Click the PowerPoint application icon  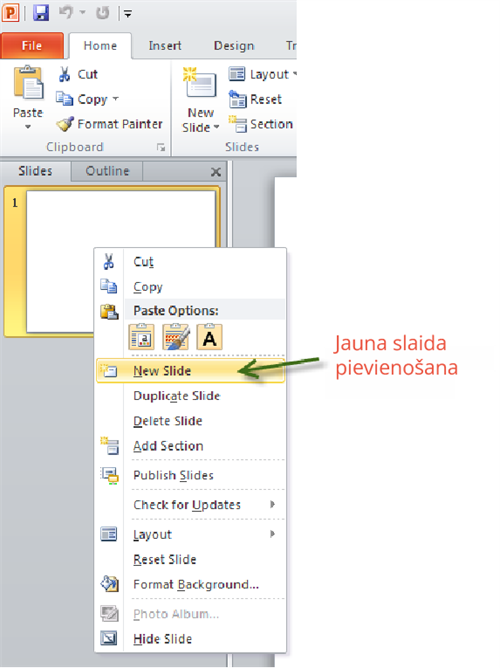10,13
